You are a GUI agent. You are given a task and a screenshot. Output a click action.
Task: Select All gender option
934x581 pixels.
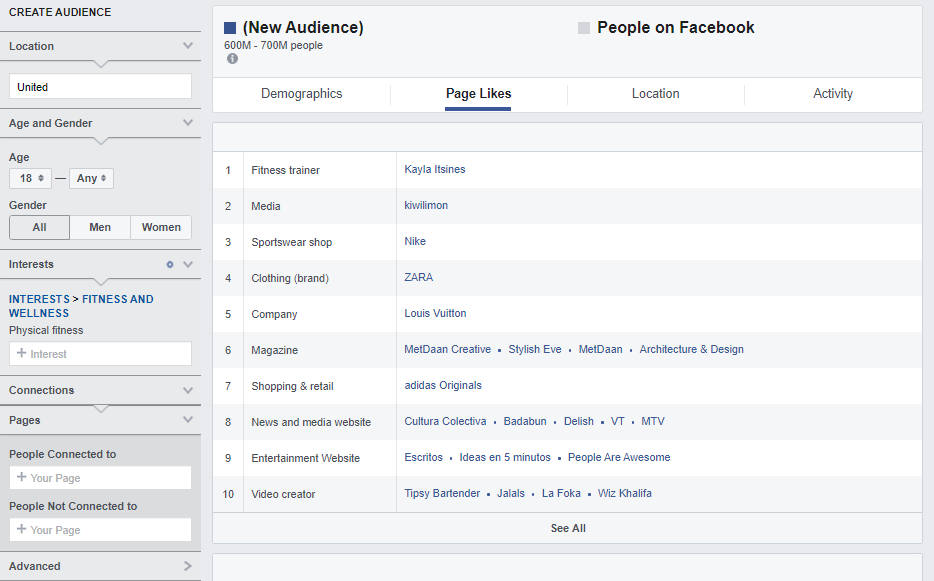pyautogui.click(x=39, y=227)
